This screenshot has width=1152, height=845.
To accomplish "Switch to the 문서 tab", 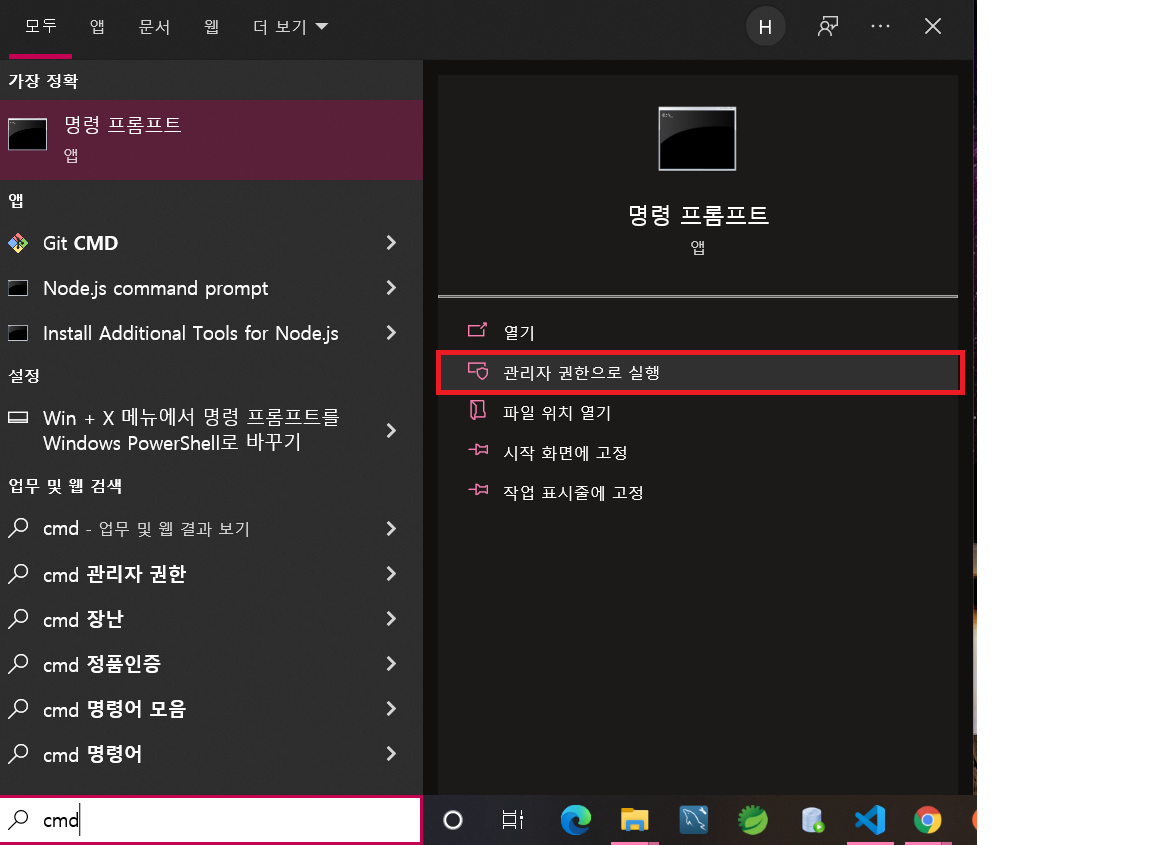I will (154, 27).
